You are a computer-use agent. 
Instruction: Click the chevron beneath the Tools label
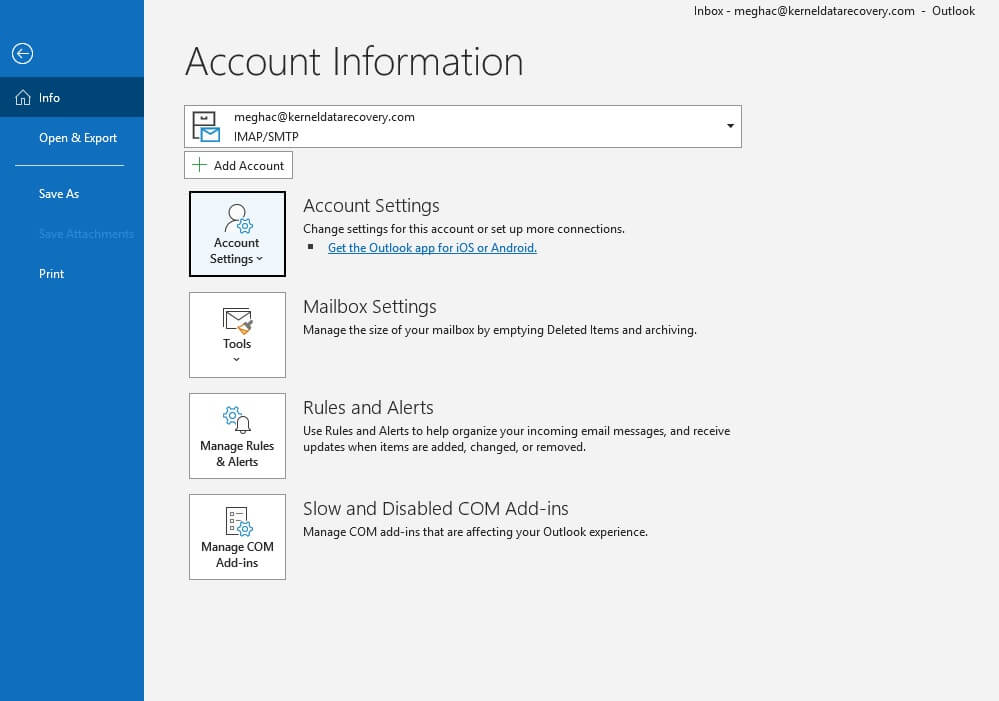tap(236, 359)
